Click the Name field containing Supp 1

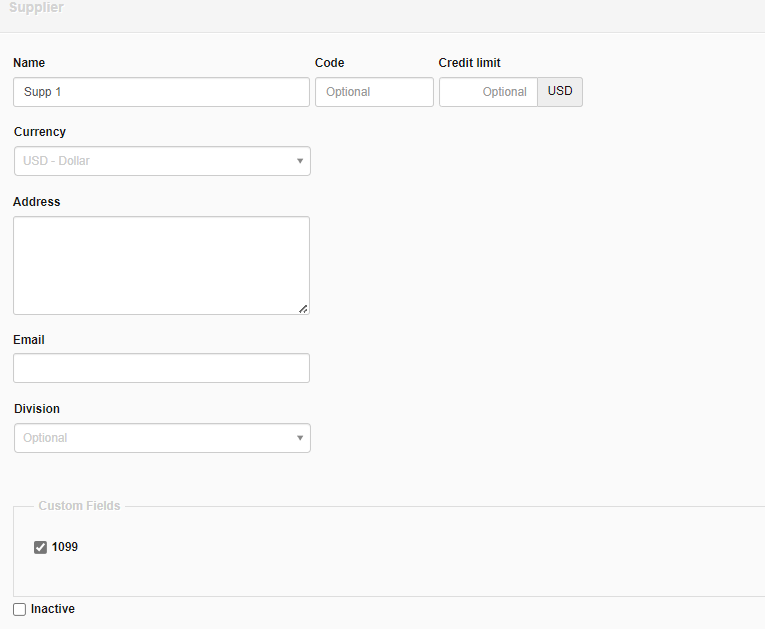pos(161,92)
